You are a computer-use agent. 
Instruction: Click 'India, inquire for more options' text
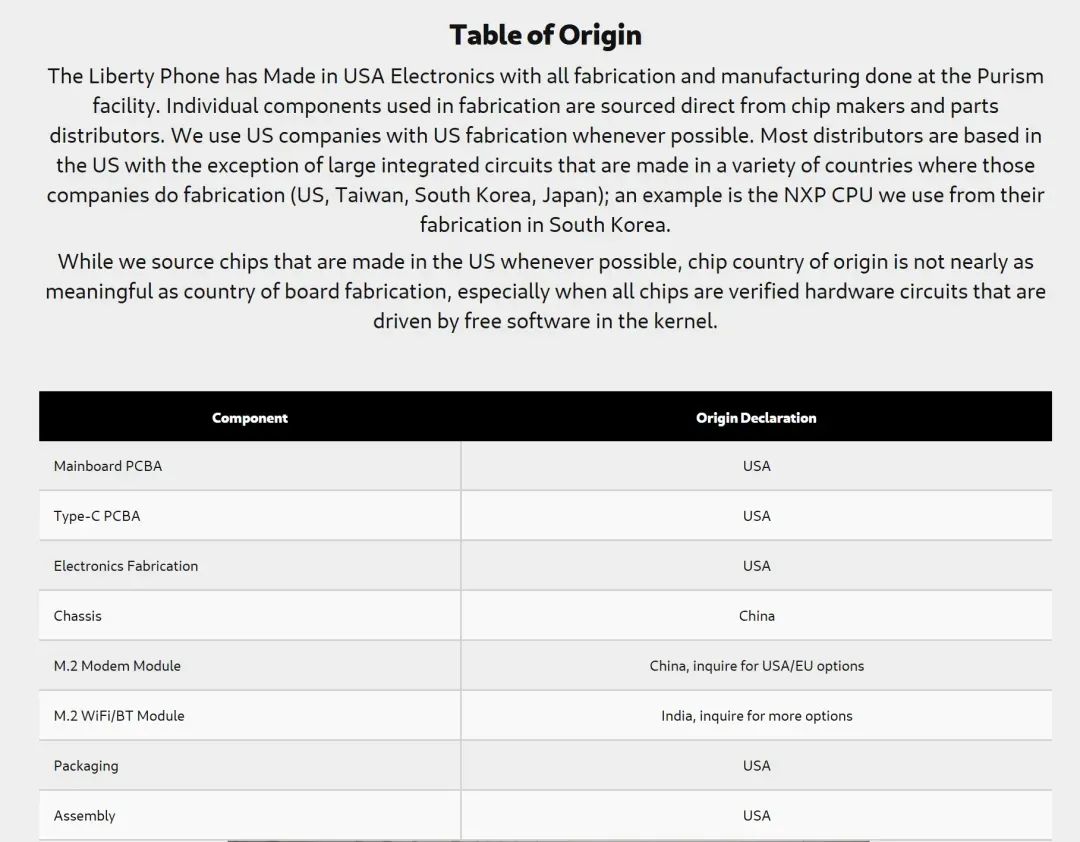[756, 716]
